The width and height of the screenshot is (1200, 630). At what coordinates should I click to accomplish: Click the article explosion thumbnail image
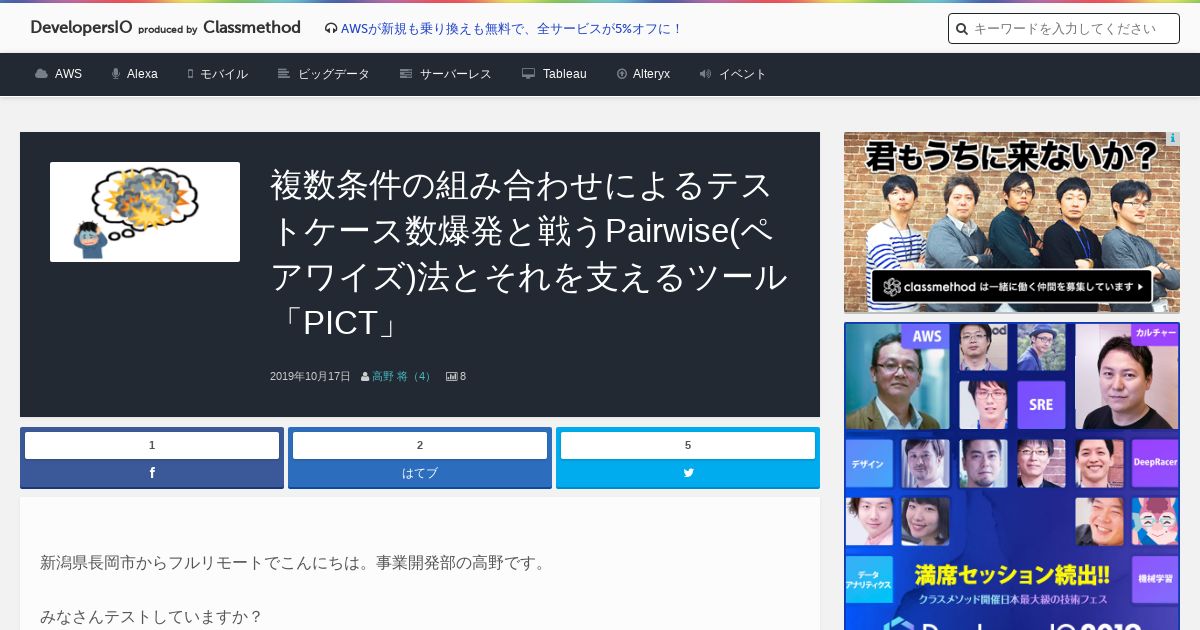[145, 212]
